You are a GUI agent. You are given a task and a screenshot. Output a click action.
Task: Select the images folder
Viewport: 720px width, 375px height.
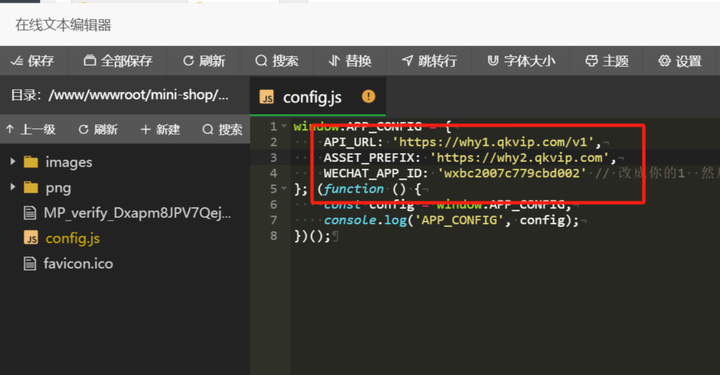pyautogui.click(x=69, y=162)
